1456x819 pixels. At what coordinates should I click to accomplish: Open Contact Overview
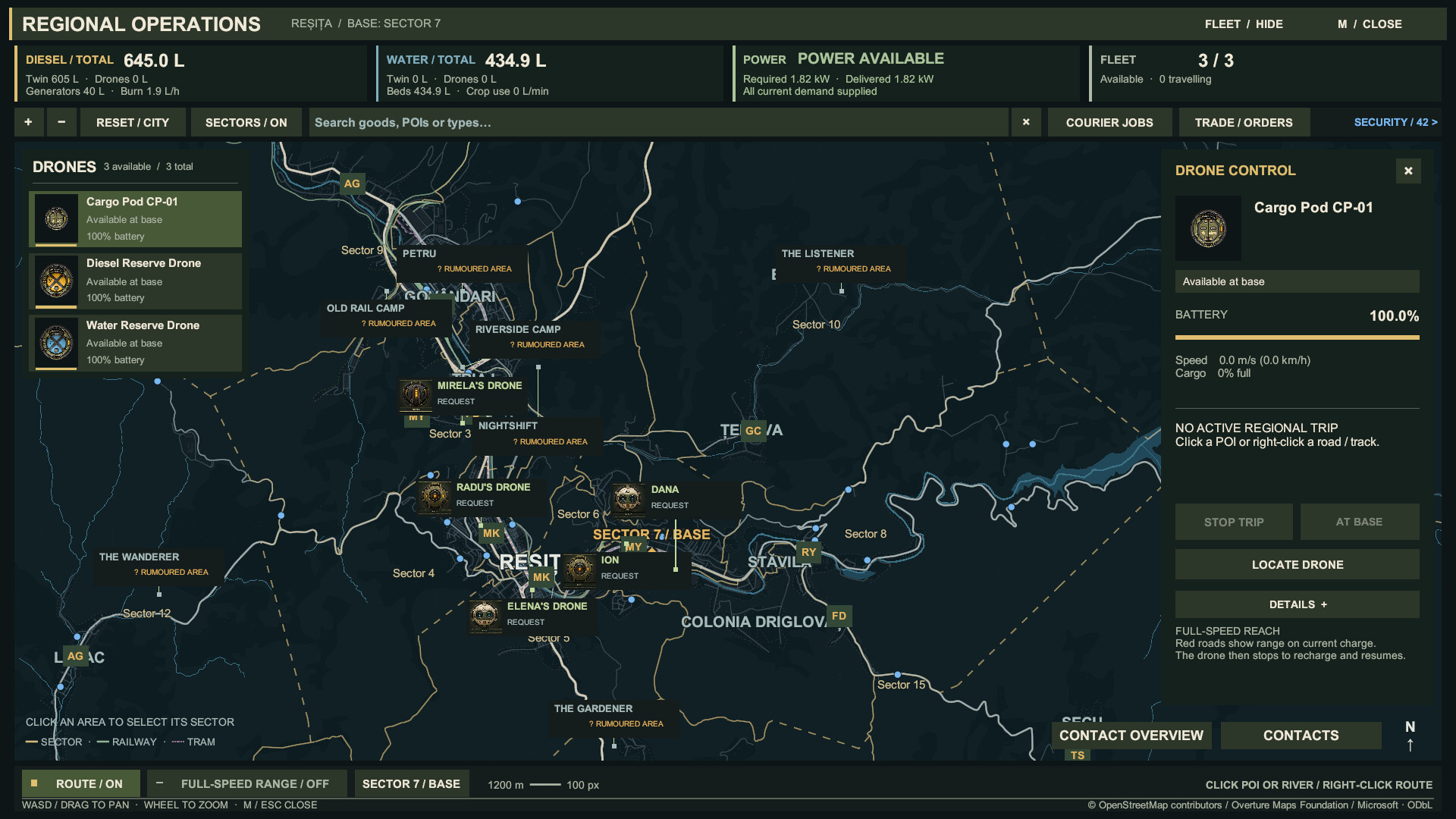tap(1131, 735)
